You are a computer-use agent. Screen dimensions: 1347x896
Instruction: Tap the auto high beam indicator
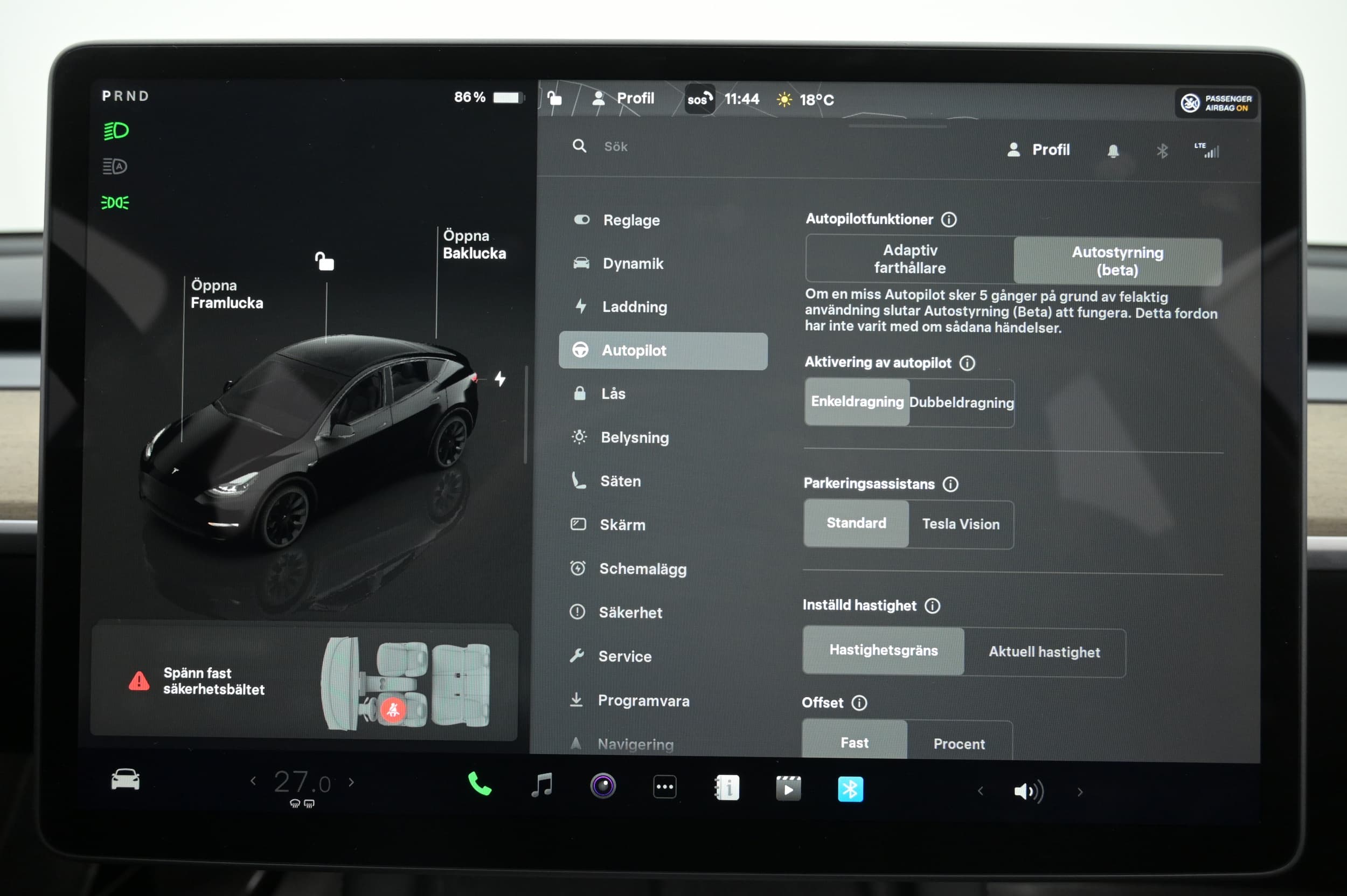pos(114,166)
